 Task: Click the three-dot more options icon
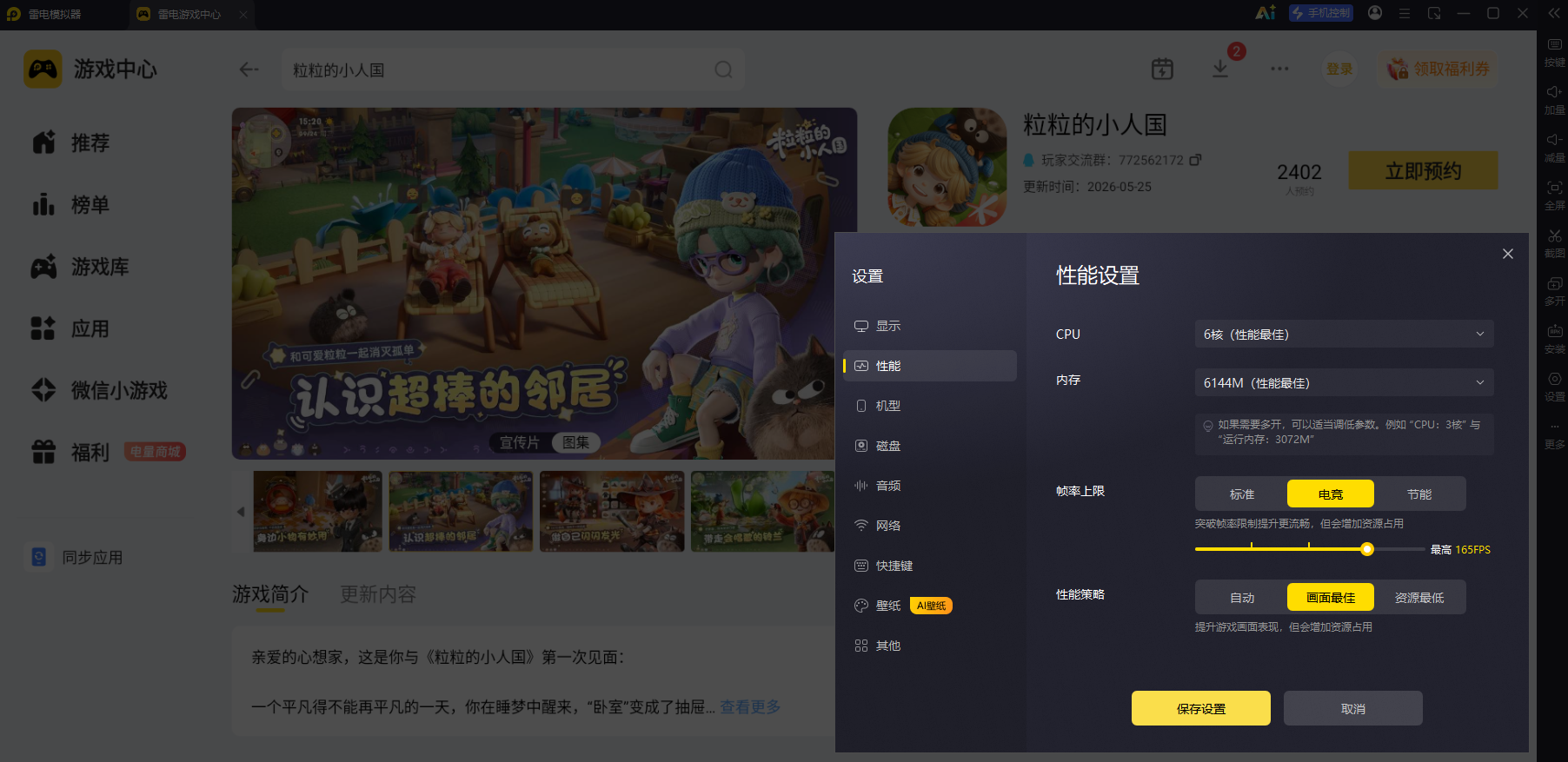click(x=1279, y=69)
